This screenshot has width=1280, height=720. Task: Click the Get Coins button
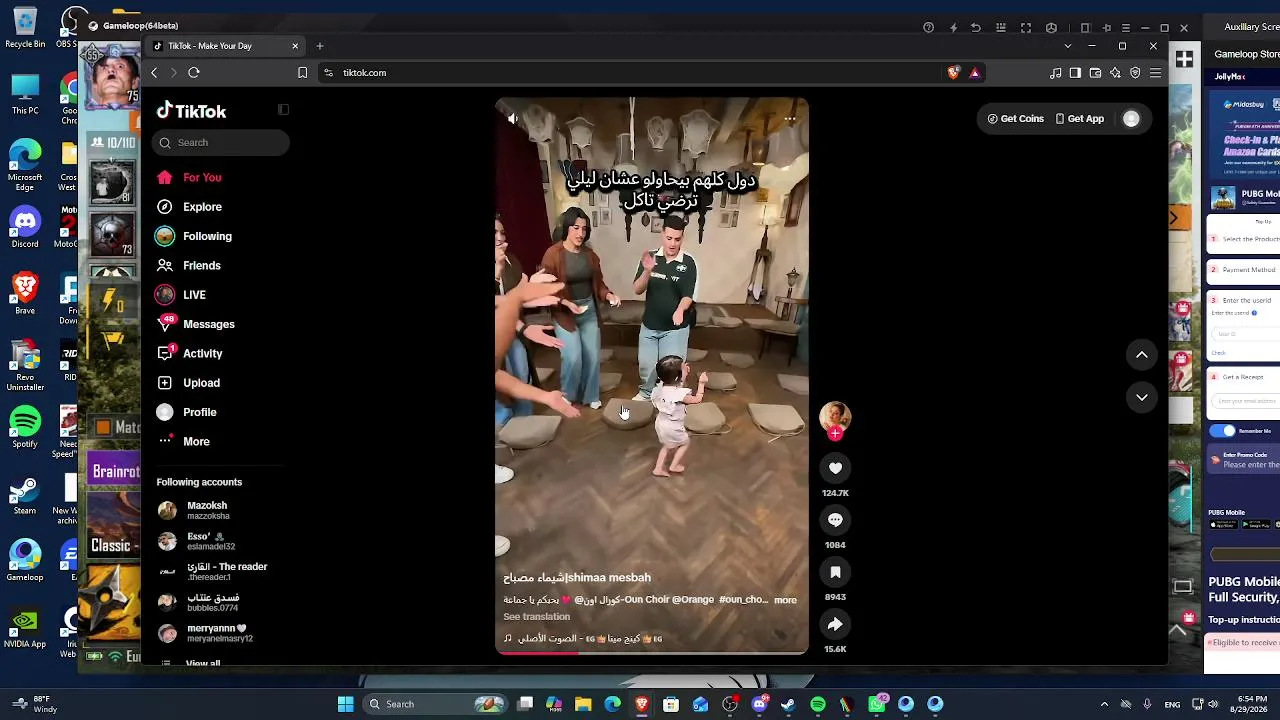[x=1015, y=119]
